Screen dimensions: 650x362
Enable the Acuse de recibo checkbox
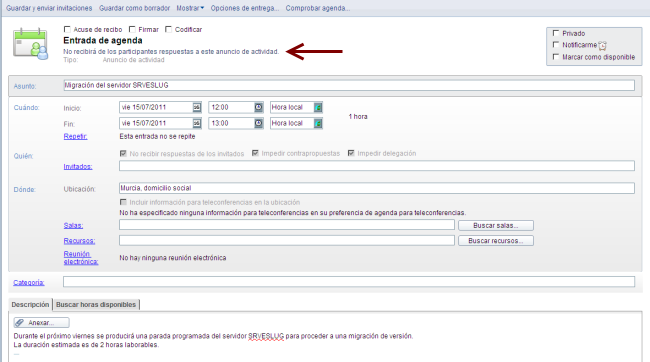point(67,29)
